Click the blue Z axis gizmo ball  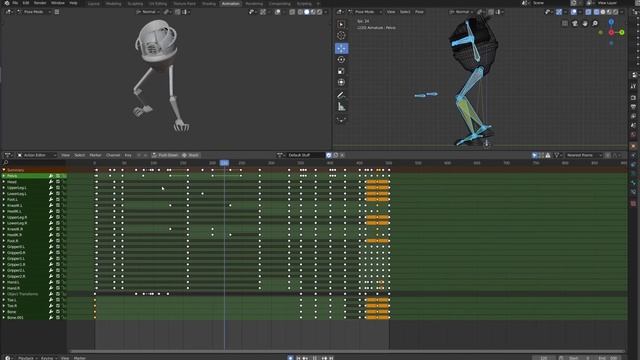pyautogui.click(x=611, y=22)
